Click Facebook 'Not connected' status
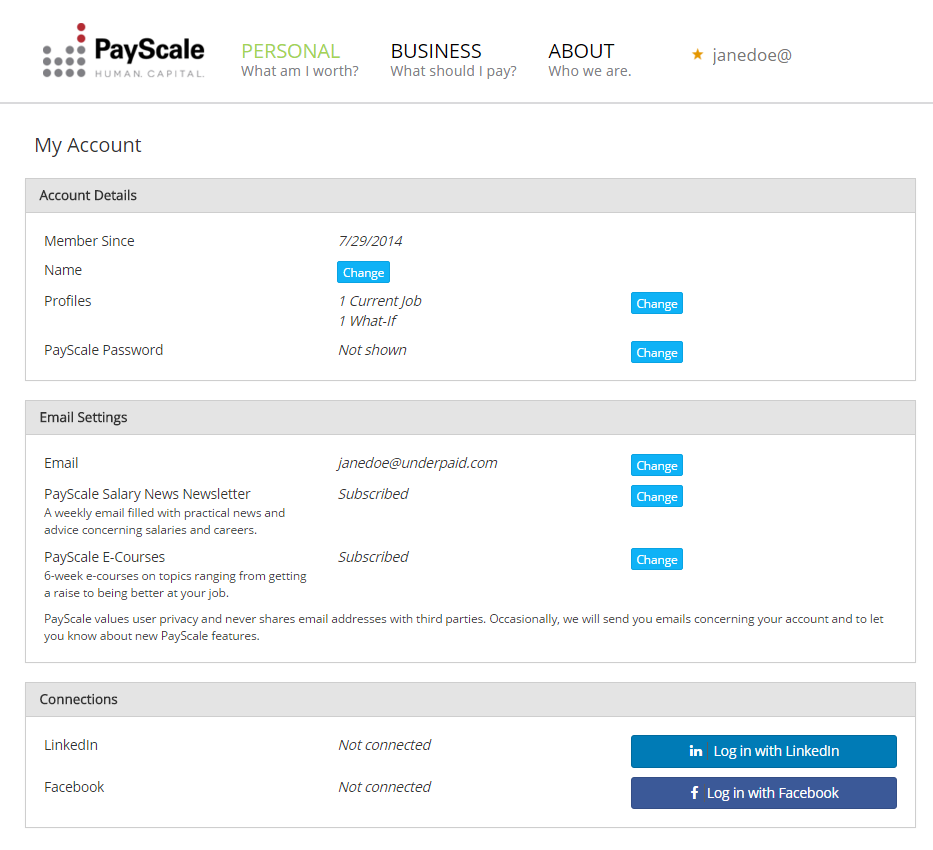The image size is (933, 850). pyautogui.click(x=384, y=787)
